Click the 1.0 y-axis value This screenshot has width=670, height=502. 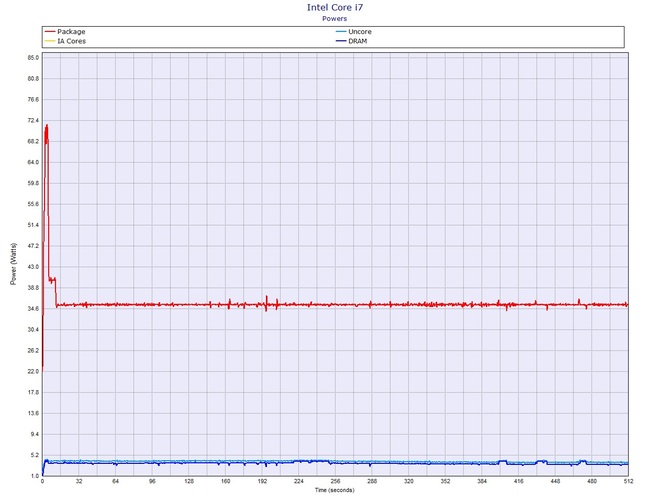35,476
